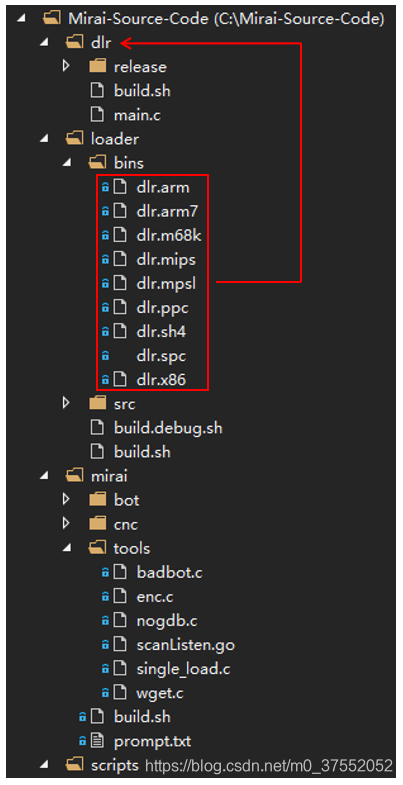Select the Mirai-Source-Code root label

pyautogui.click(x=226, y=19)
